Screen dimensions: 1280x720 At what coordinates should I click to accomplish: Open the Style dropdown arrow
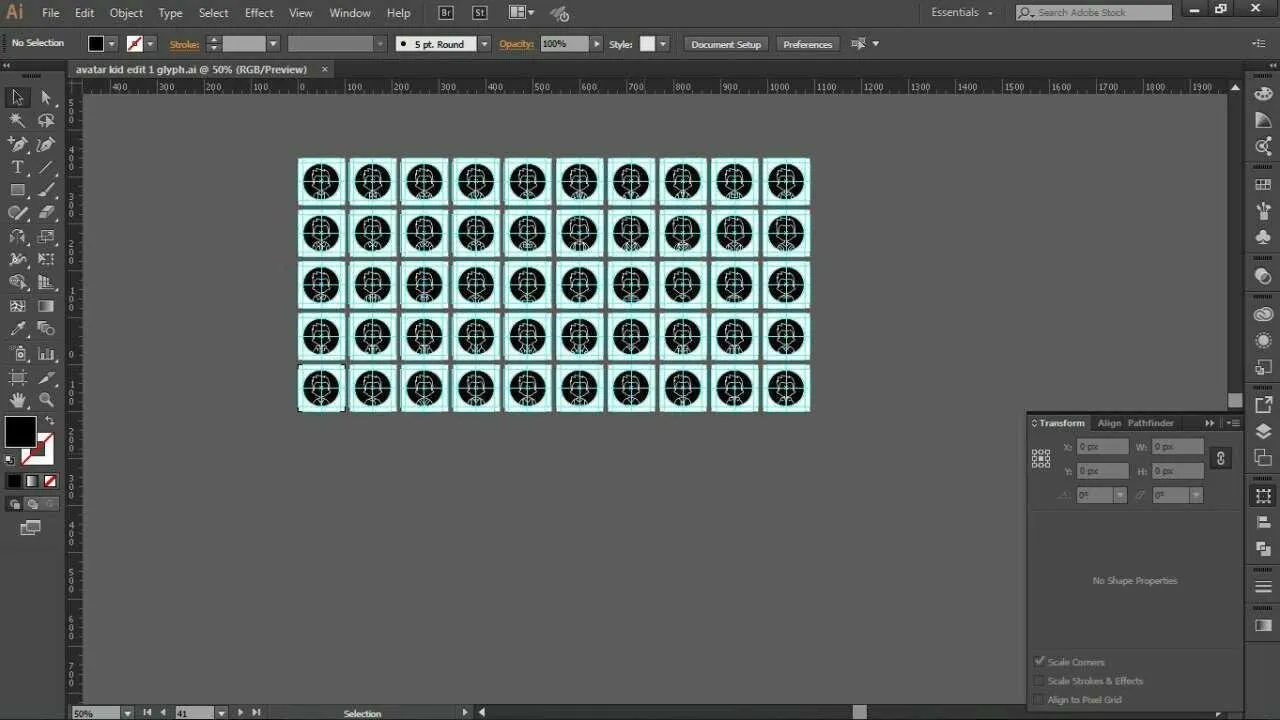[x=662, y=44]
